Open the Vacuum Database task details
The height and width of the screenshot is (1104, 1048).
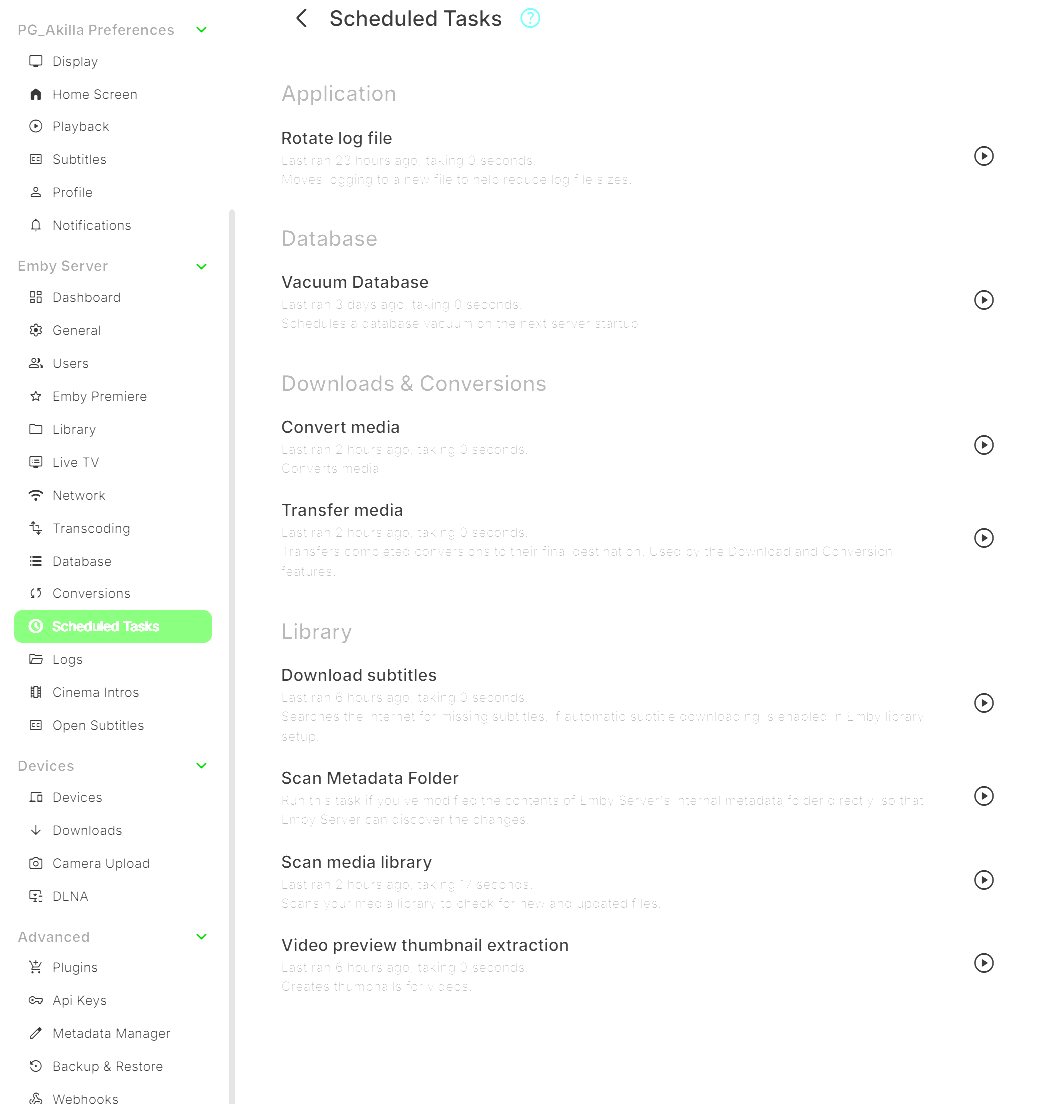pyautogui.click(x=355, y=283)
